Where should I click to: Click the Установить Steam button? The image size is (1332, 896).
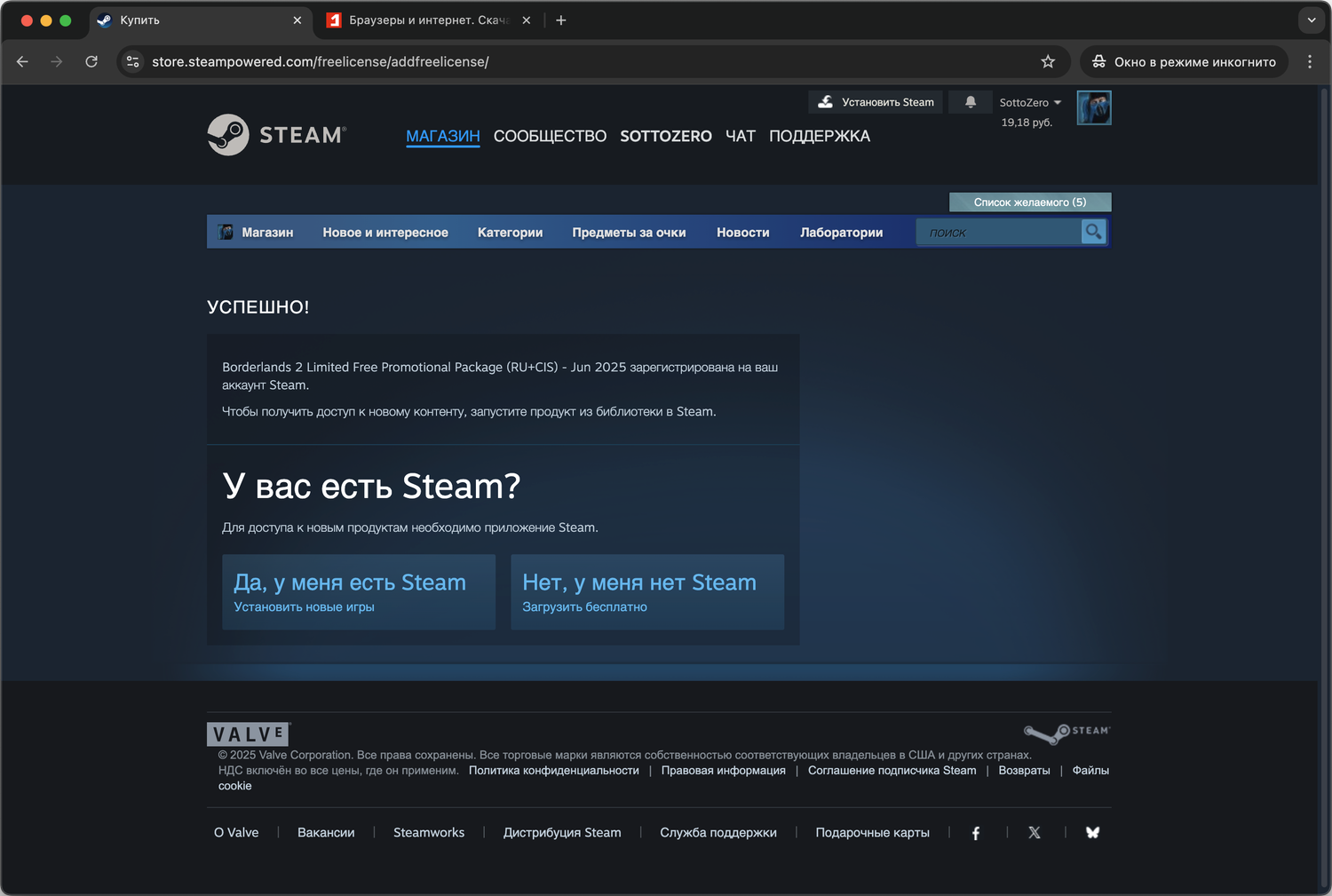[876, 102]
